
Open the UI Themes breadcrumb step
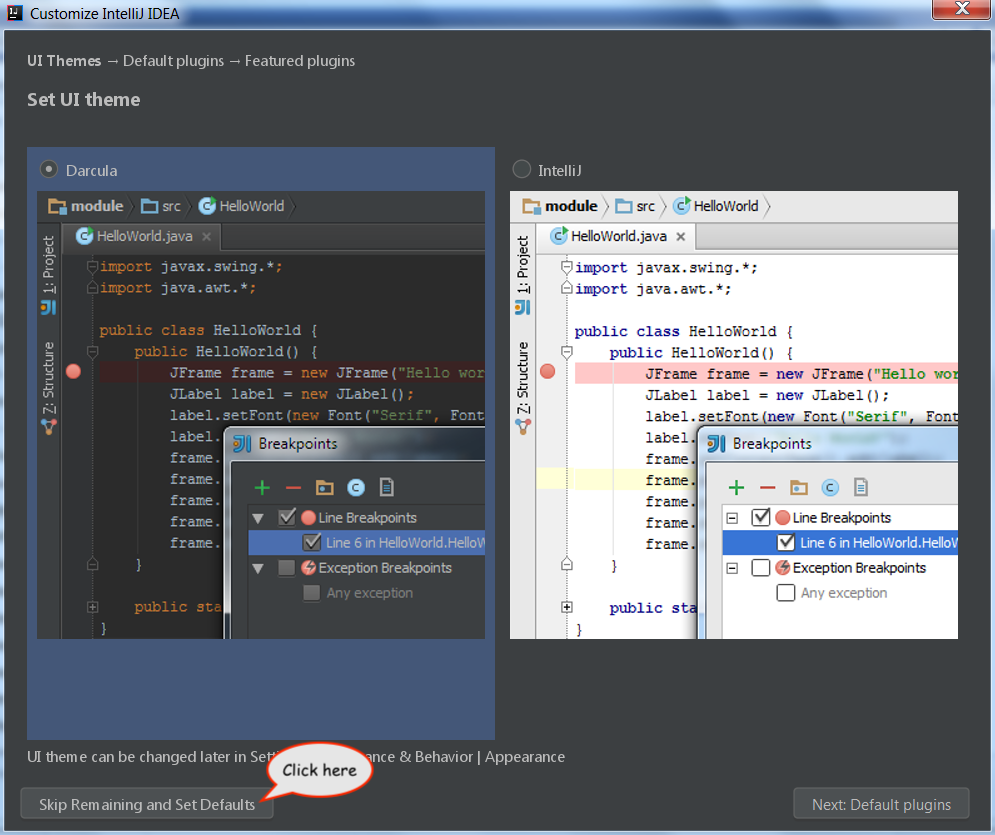[64, 61]
